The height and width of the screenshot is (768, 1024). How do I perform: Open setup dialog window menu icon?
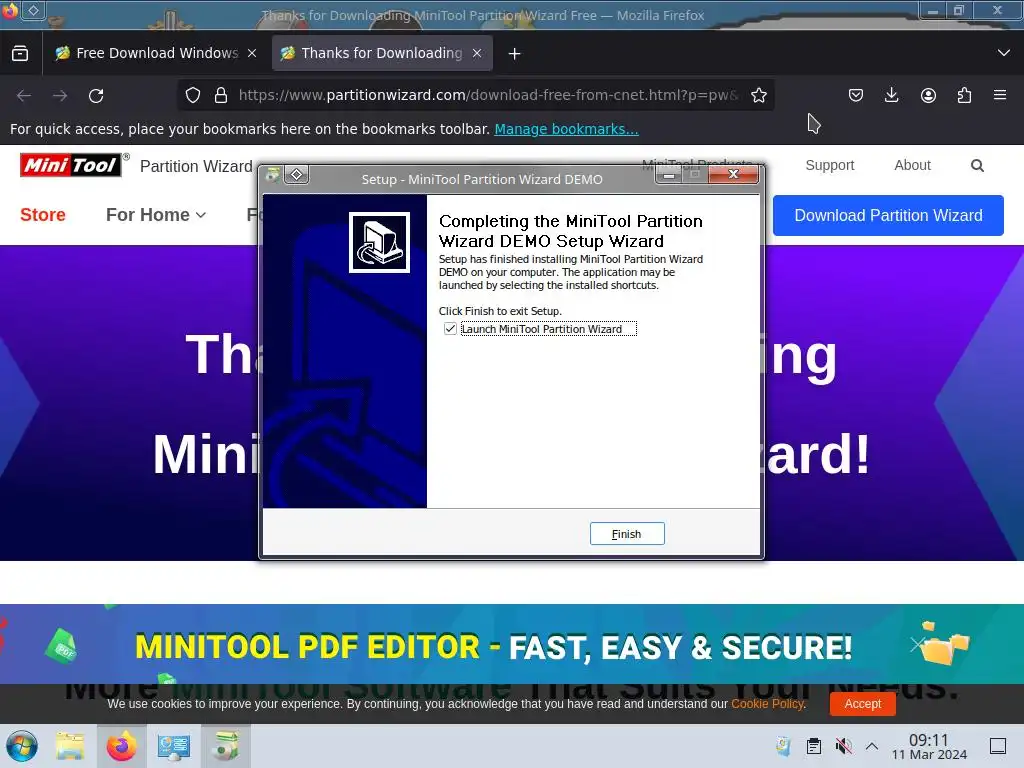click(x=272, y=174)
